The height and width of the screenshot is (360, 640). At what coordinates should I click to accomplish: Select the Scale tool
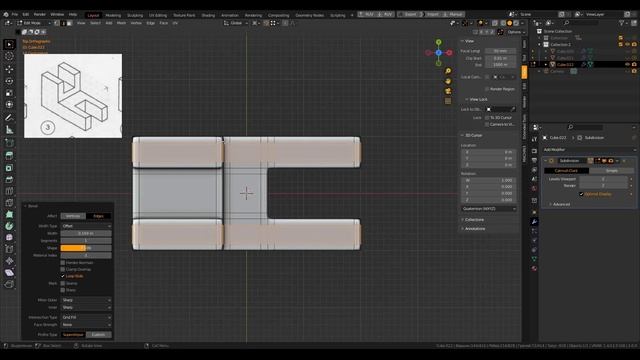click(9, 93)
